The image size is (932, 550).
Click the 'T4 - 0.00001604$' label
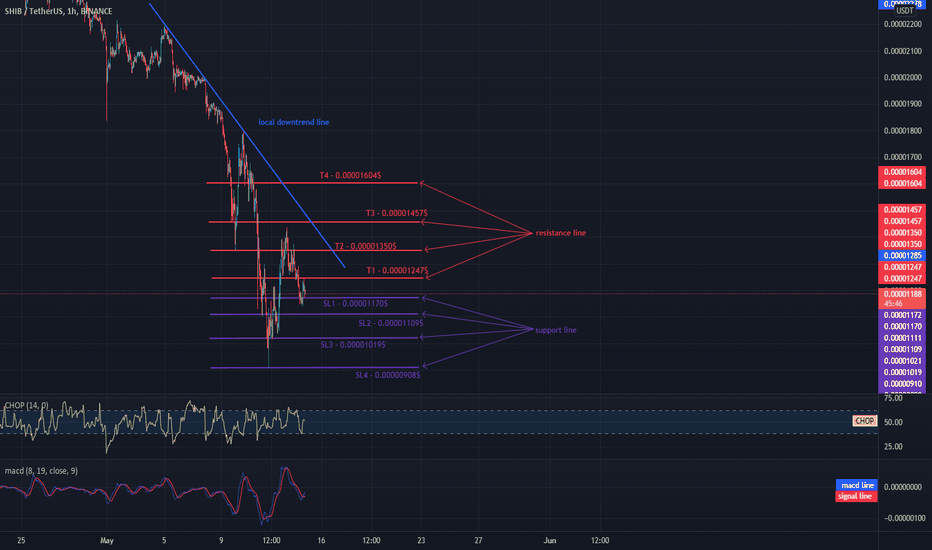pos(350,175)
